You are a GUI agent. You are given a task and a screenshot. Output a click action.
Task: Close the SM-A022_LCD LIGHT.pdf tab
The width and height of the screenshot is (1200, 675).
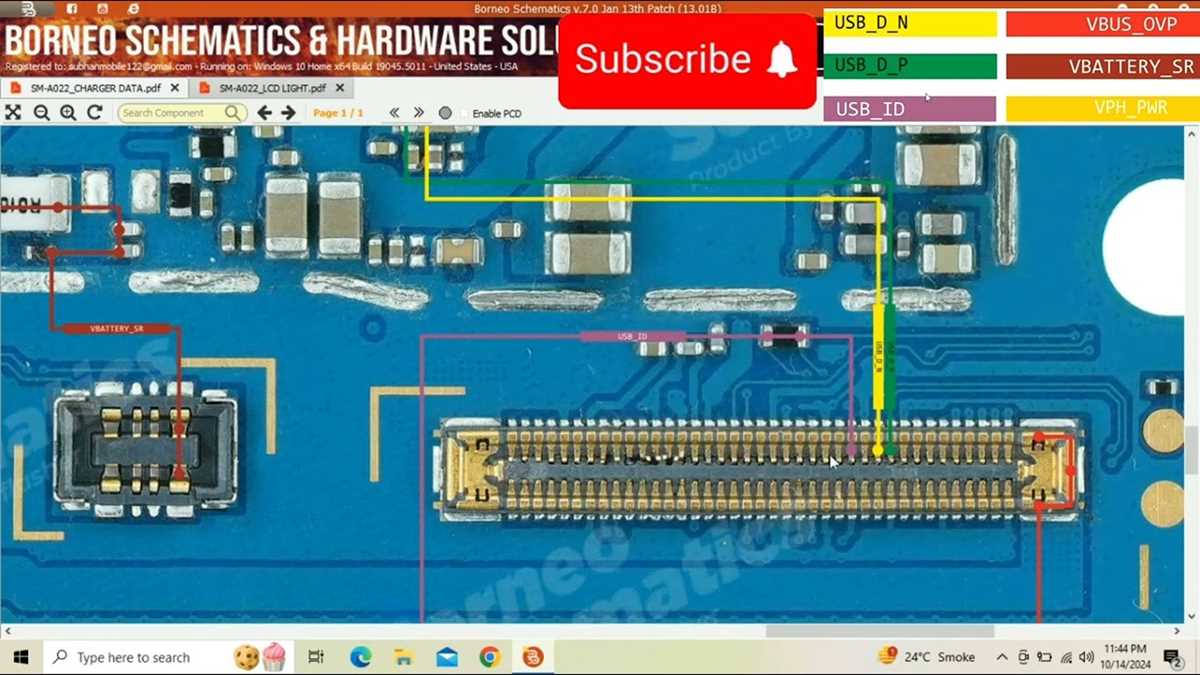(x=338, y=88)
